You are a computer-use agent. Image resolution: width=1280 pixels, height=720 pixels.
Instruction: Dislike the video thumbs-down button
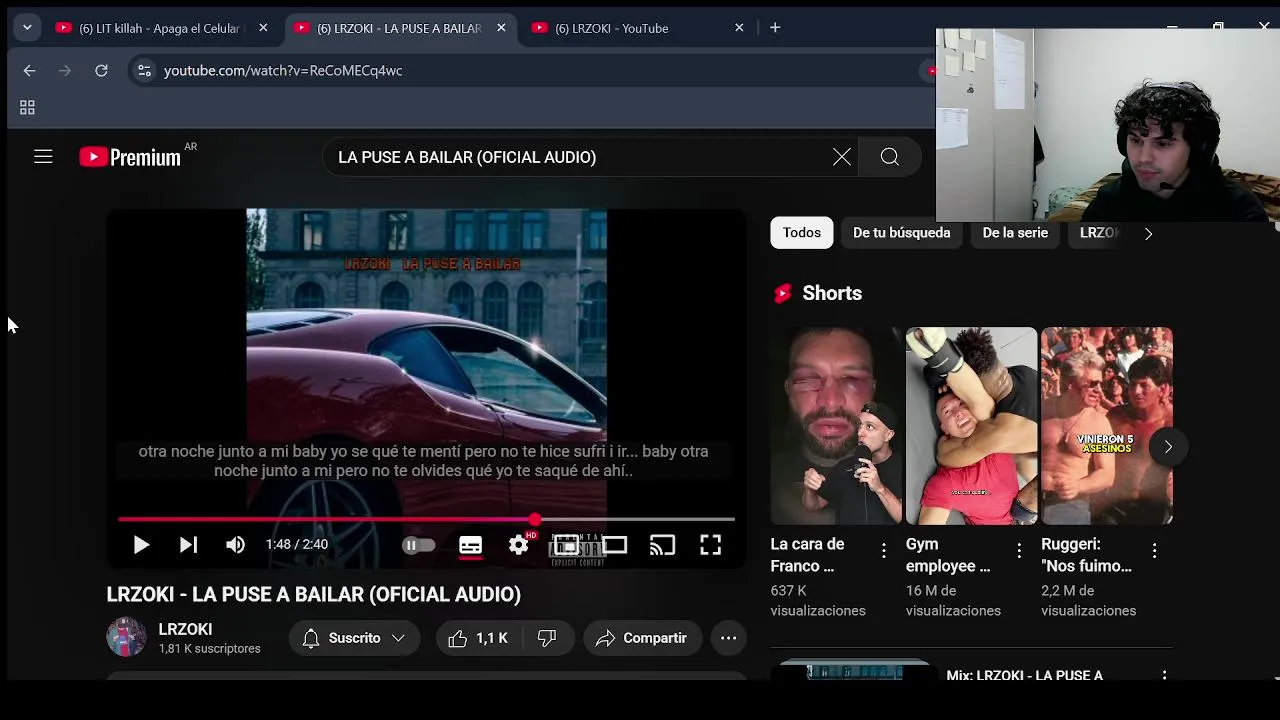547,638
